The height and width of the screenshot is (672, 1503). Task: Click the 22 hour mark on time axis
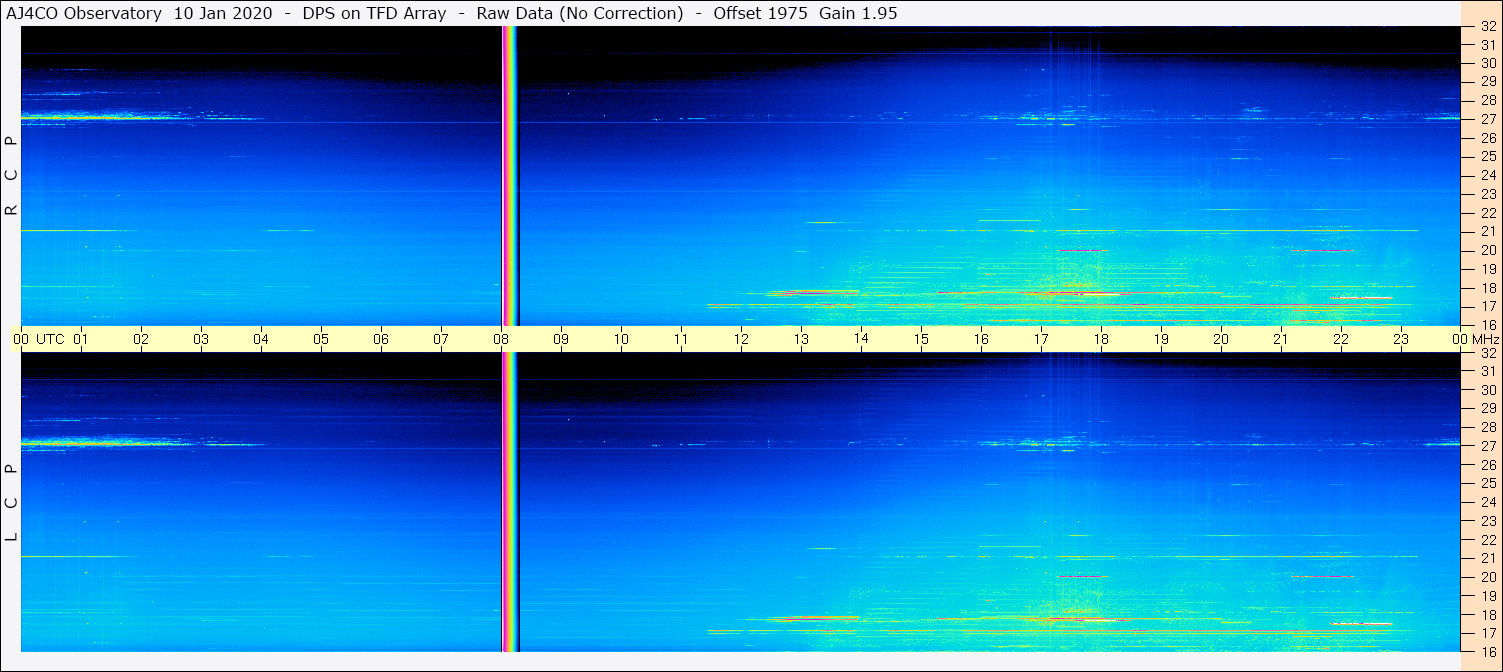point(1341,339)
